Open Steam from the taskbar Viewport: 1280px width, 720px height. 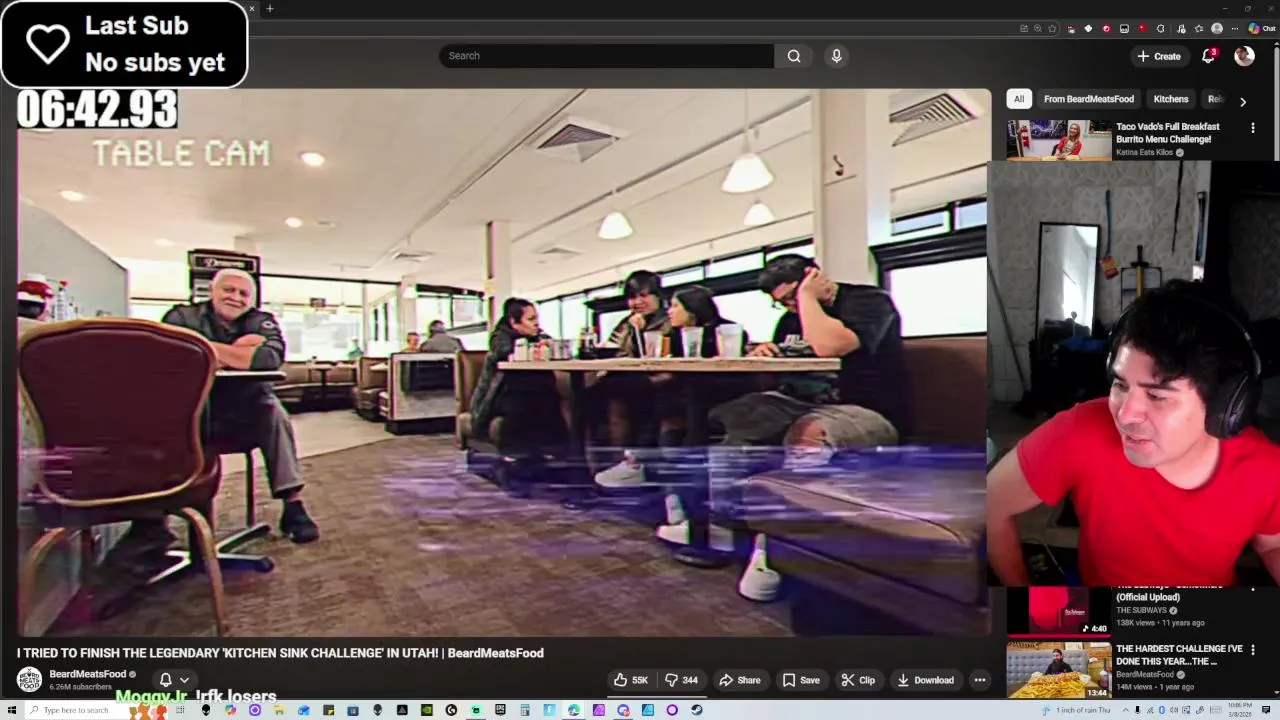(696, 710)
